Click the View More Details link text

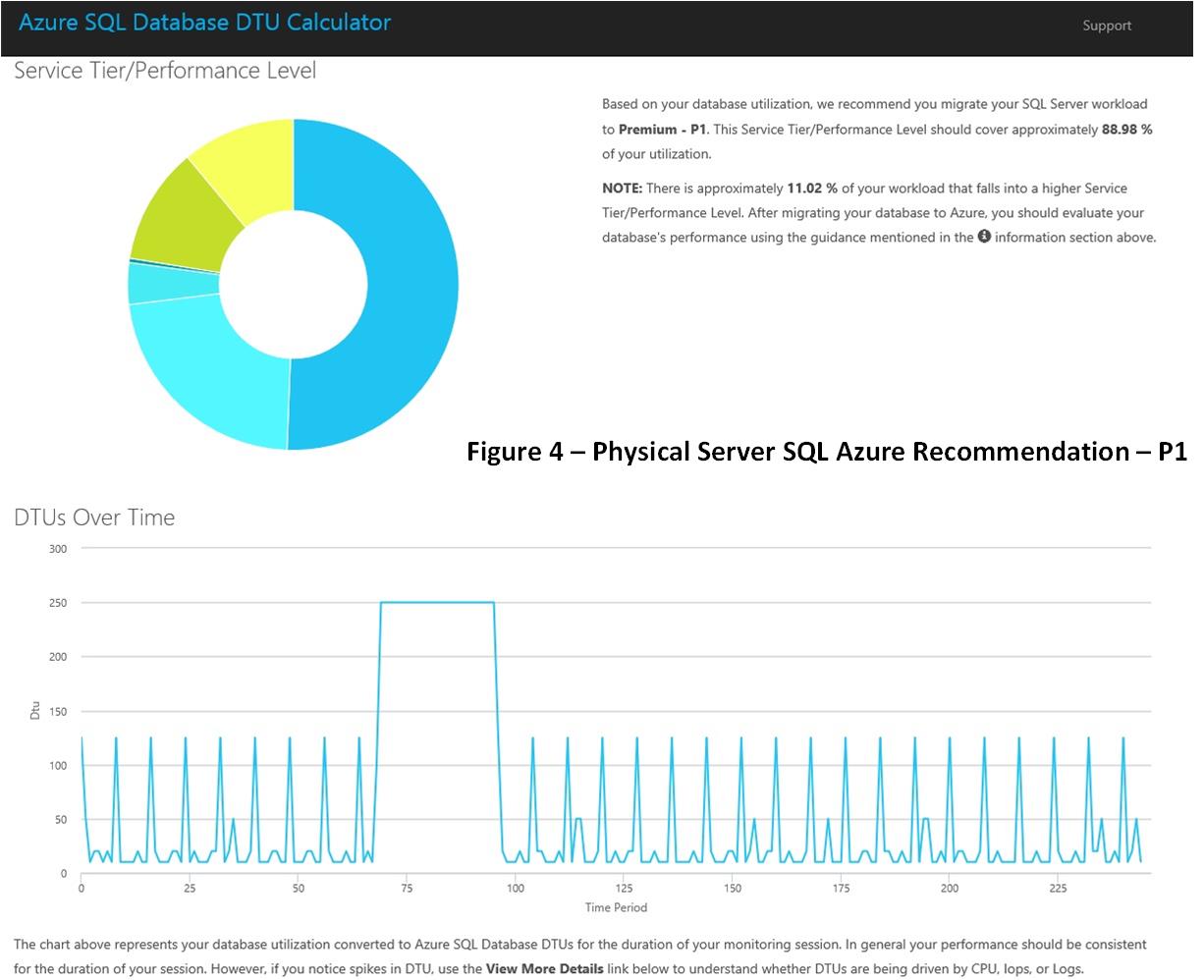[x=544, y=968]
